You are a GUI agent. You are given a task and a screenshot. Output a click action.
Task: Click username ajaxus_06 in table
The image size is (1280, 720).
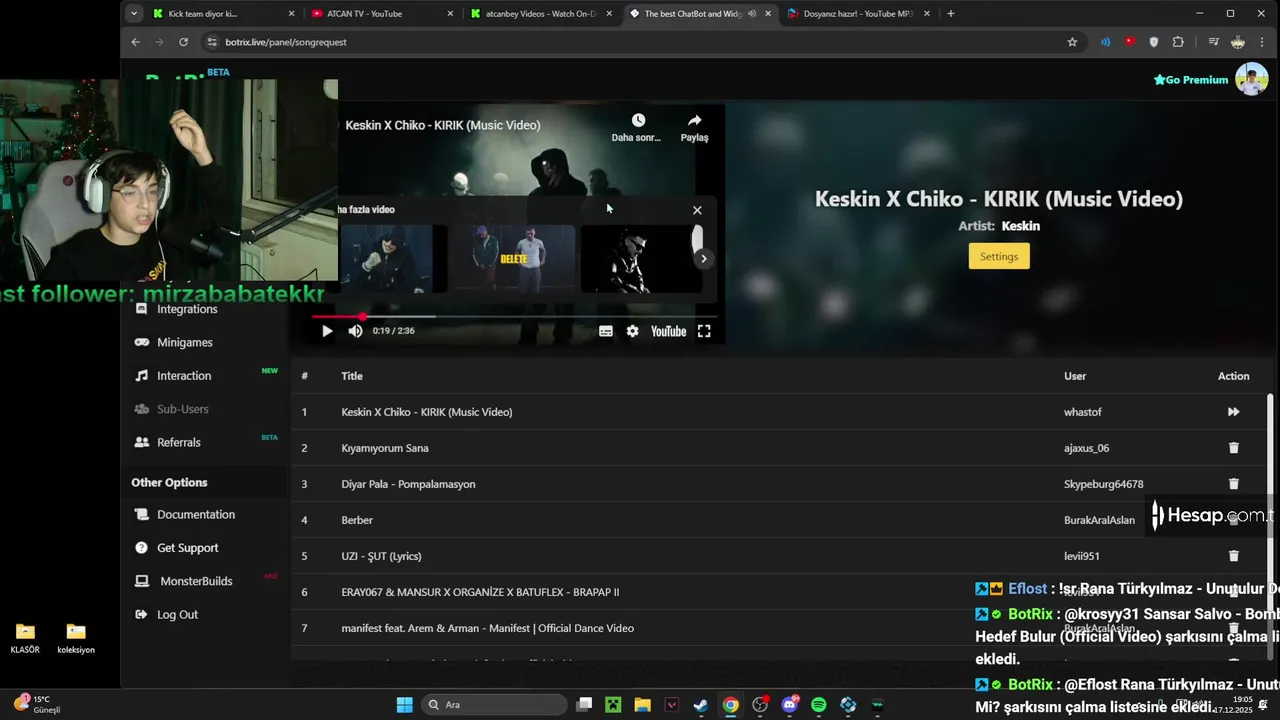coord(1086,448)
